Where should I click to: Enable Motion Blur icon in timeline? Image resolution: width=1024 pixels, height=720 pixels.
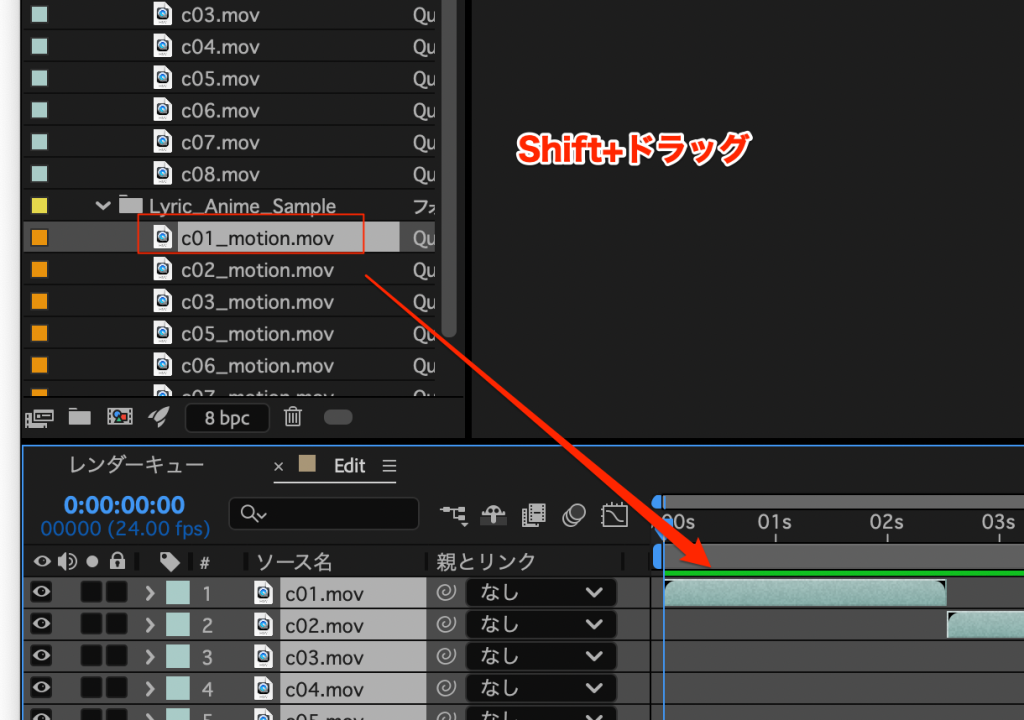[573, 515]
